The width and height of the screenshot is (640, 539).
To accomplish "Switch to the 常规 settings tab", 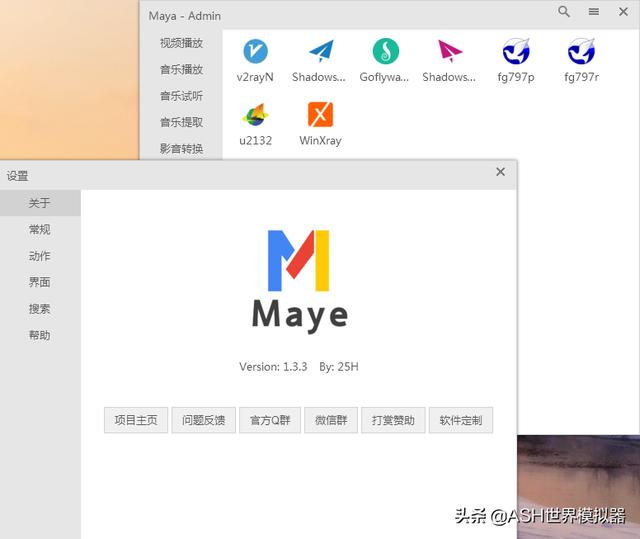I will coord(40,229).
